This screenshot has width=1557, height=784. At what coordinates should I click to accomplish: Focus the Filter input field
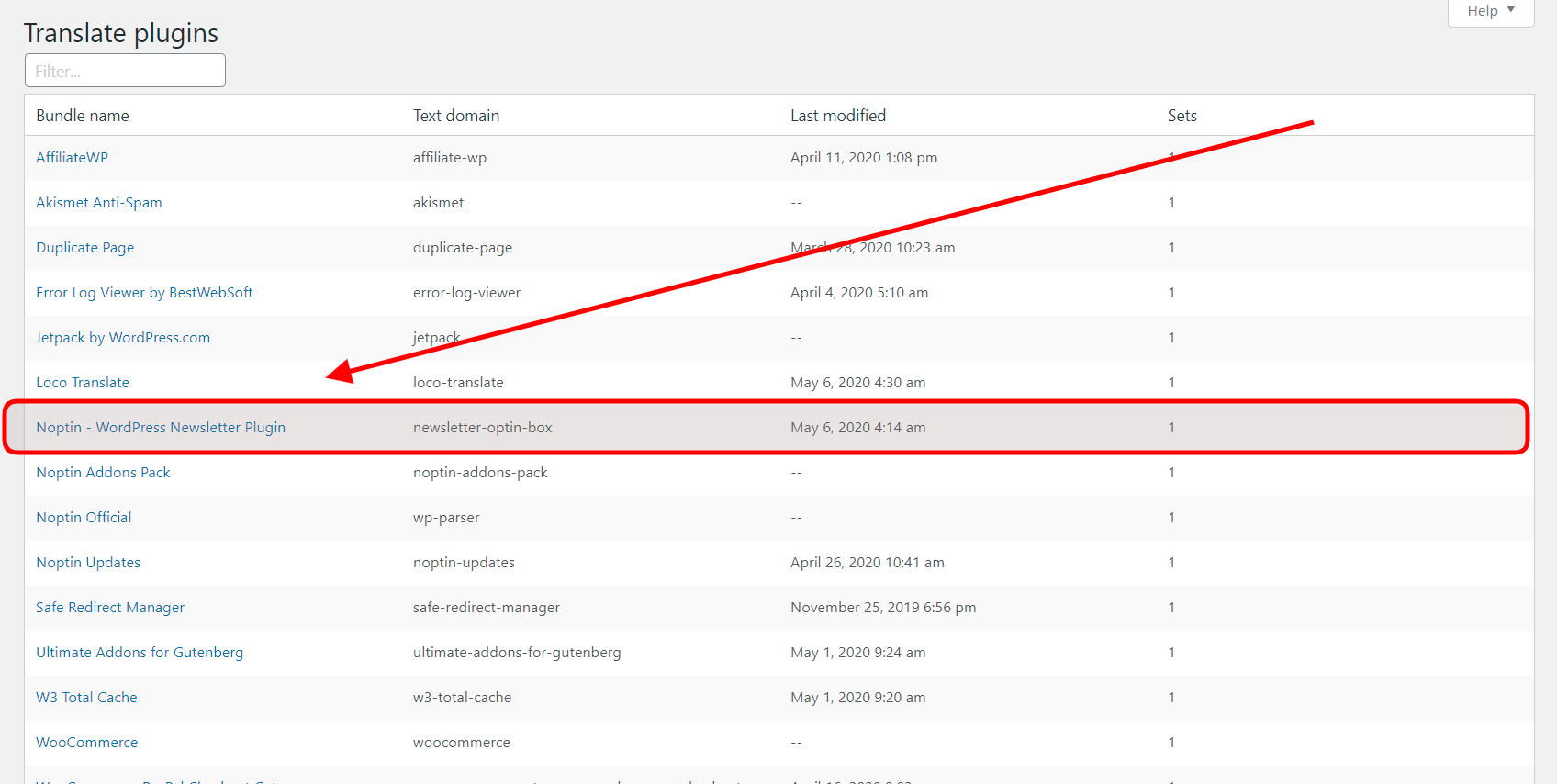pyautogui.click(x=125, y=71)
